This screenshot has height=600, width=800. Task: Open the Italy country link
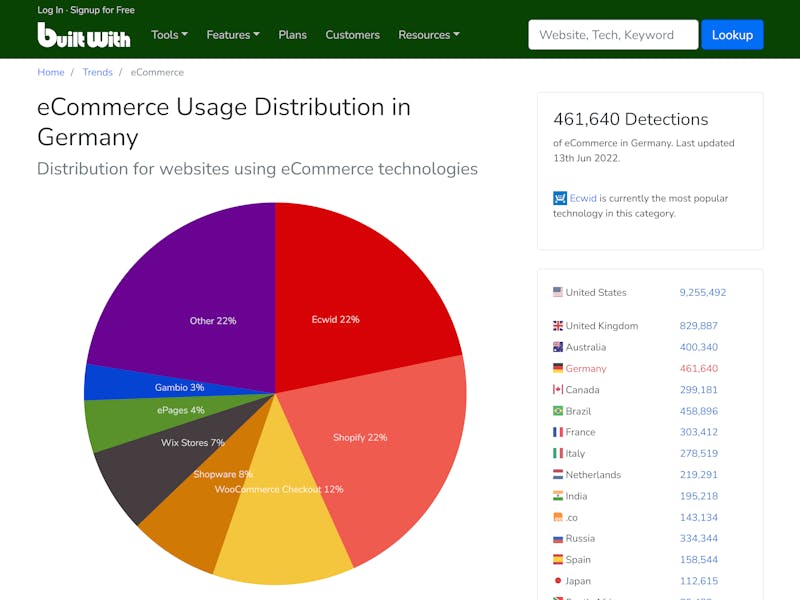pyautogui.click(x=576, y=454)
